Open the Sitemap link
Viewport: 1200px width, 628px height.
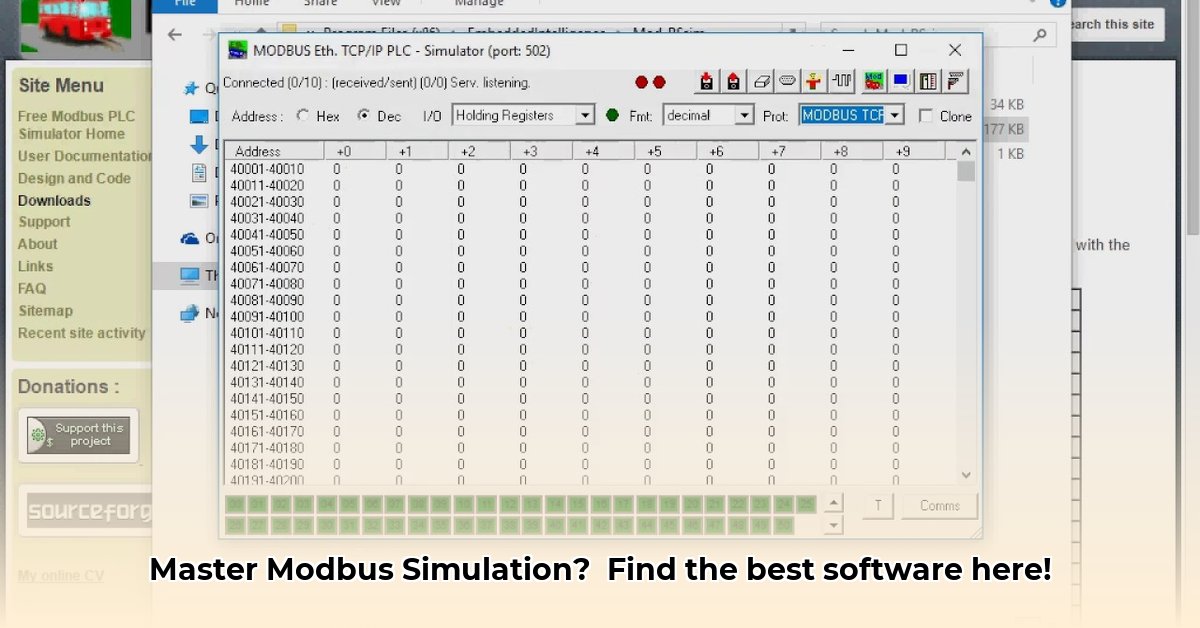[45, 311]
